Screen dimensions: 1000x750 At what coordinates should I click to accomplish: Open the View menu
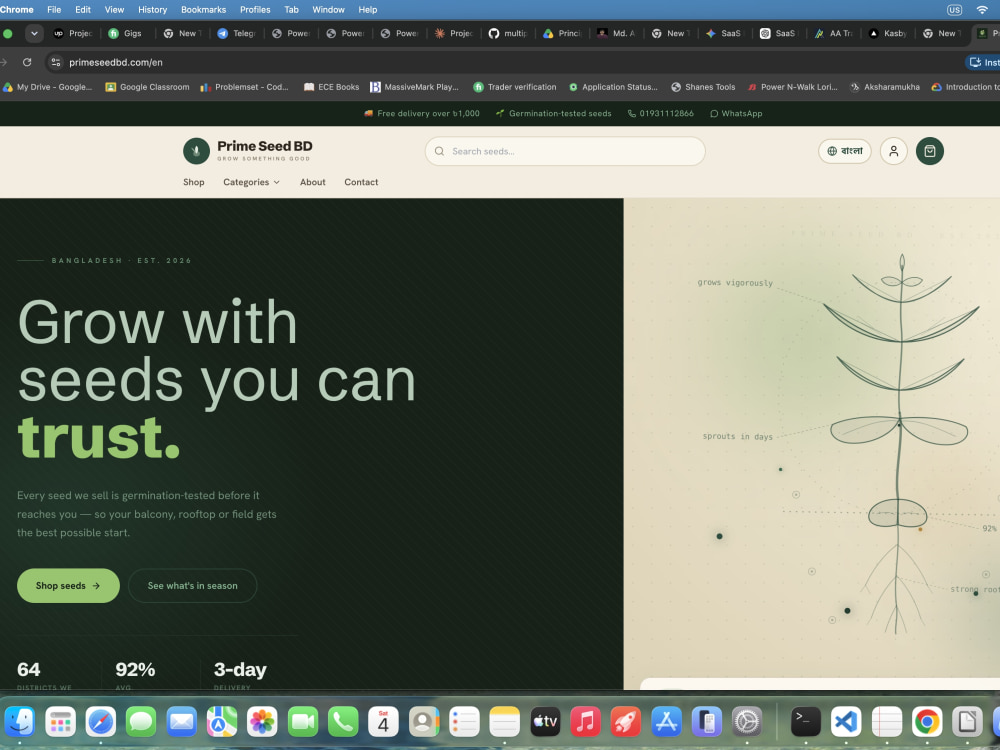114,10
